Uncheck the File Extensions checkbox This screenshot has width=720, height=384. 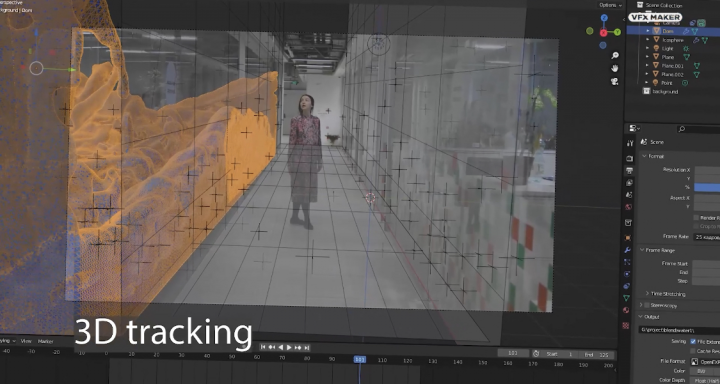693,341
